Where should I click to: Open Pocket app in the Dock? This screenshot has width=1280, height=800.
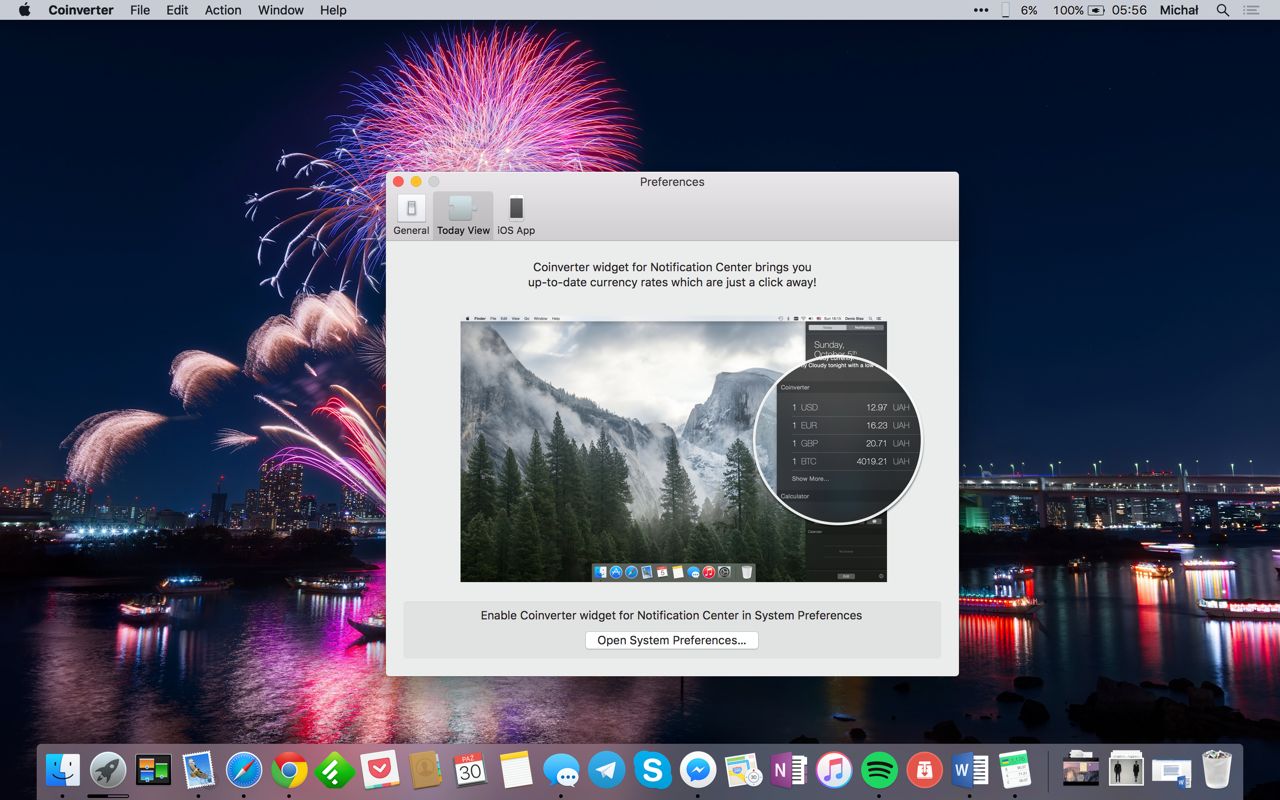click(x=380, y=770)
